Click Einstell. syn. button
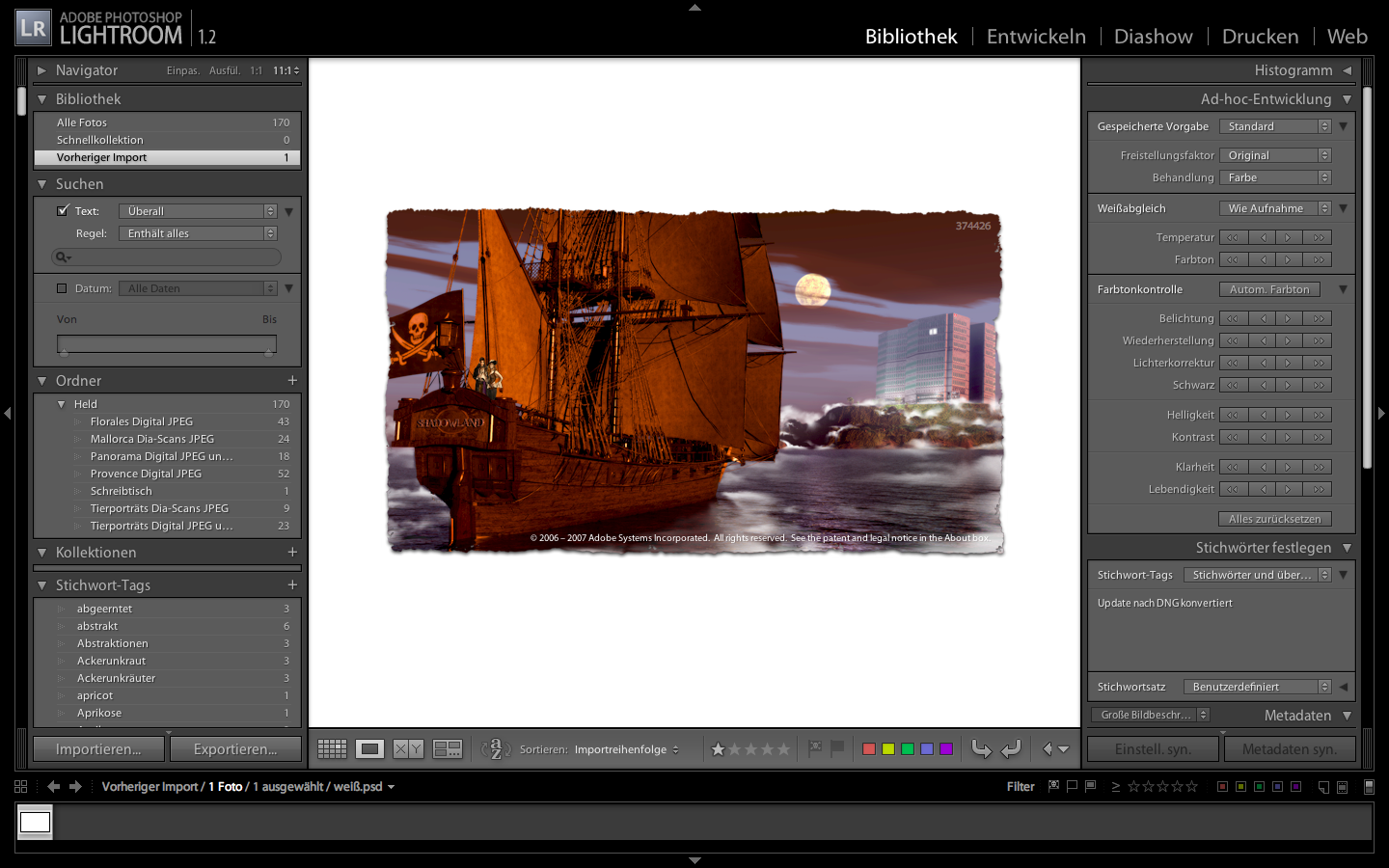The width and height of the screenshot is (1389, 868). (1153, 749)
